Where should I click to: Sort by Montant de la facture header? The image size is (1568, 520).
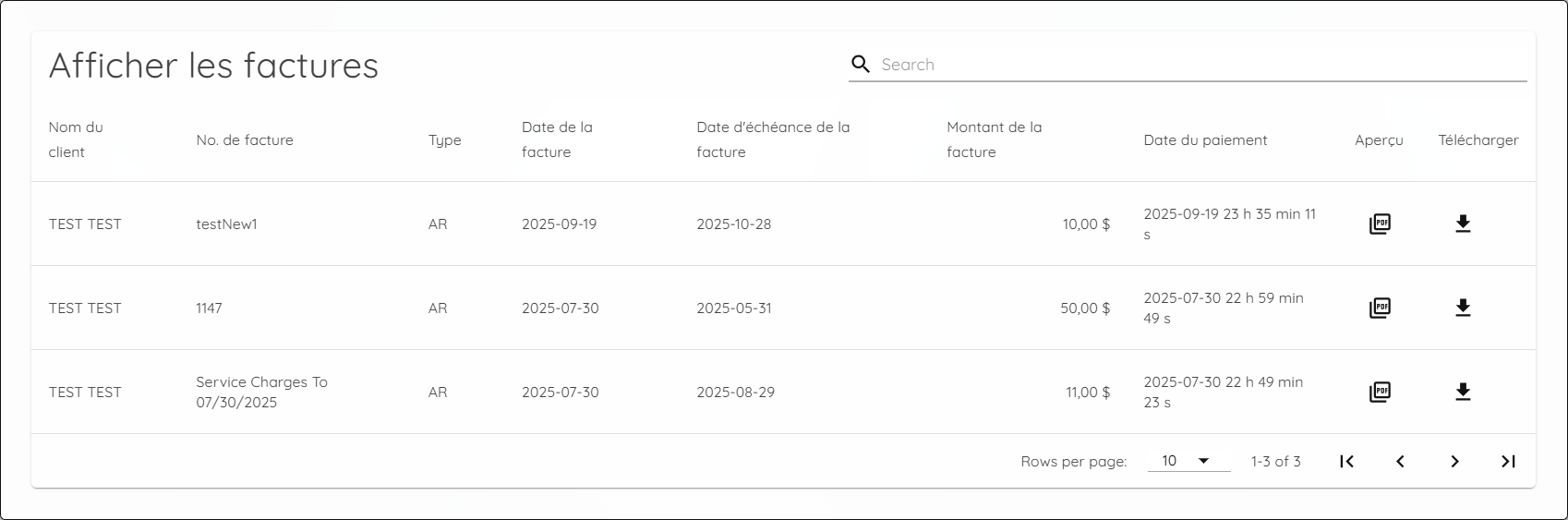(x=994, y=139)
